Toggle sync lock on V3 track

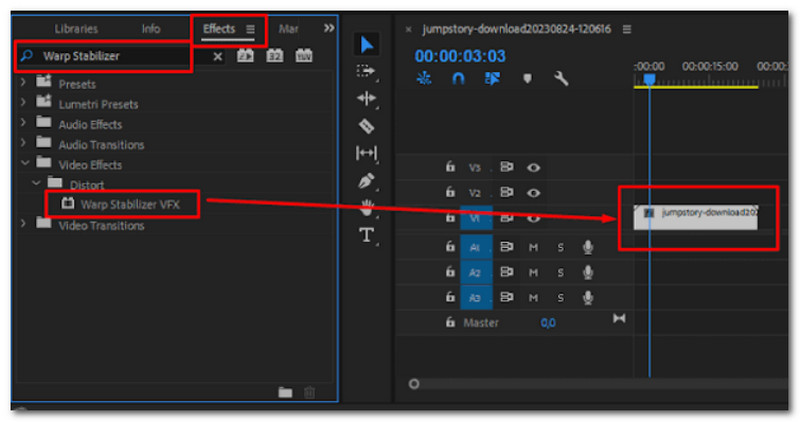[x=506, y=167]
